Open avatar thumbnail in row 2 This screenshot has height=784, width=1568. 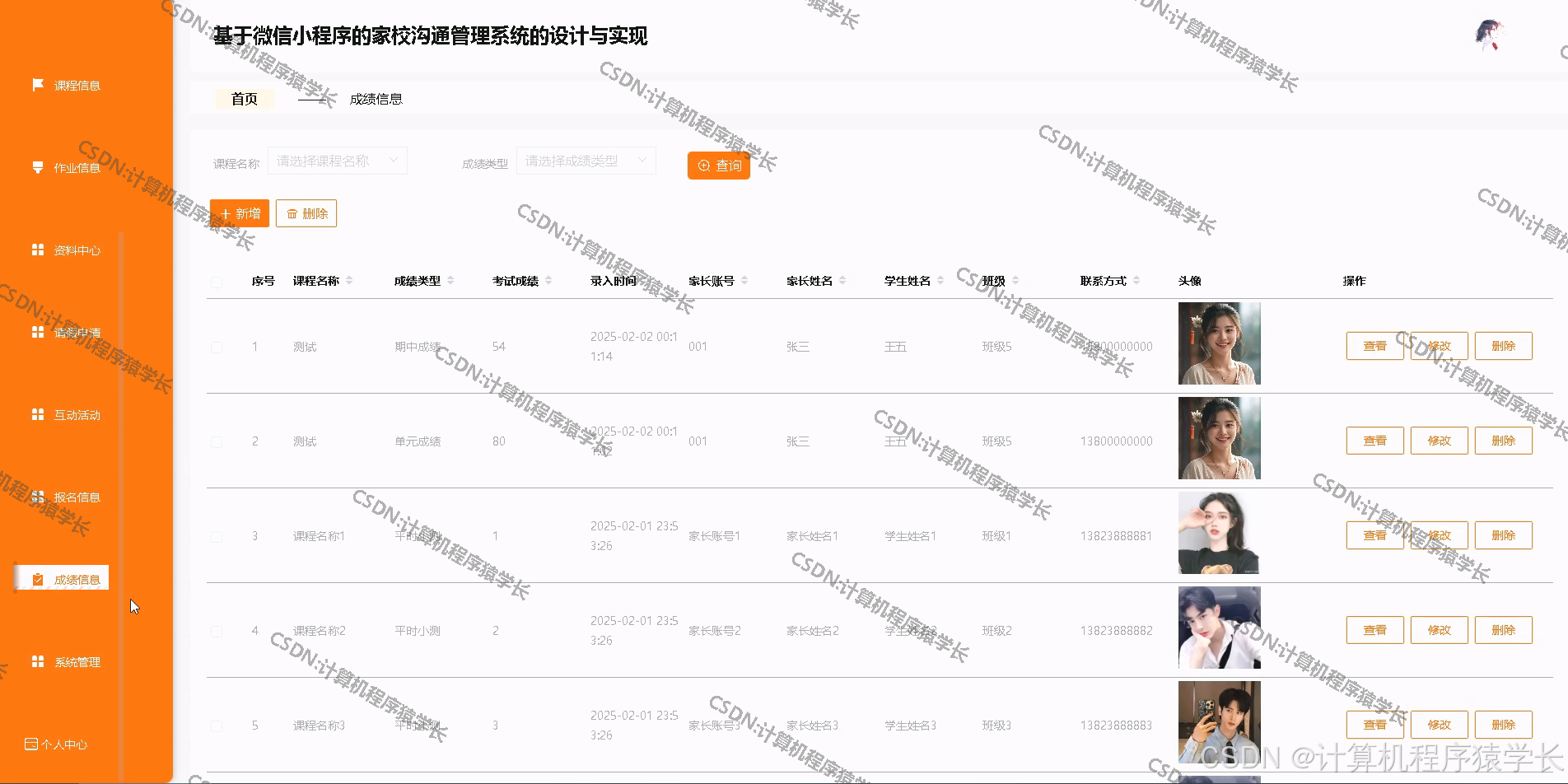point(1220,438)
